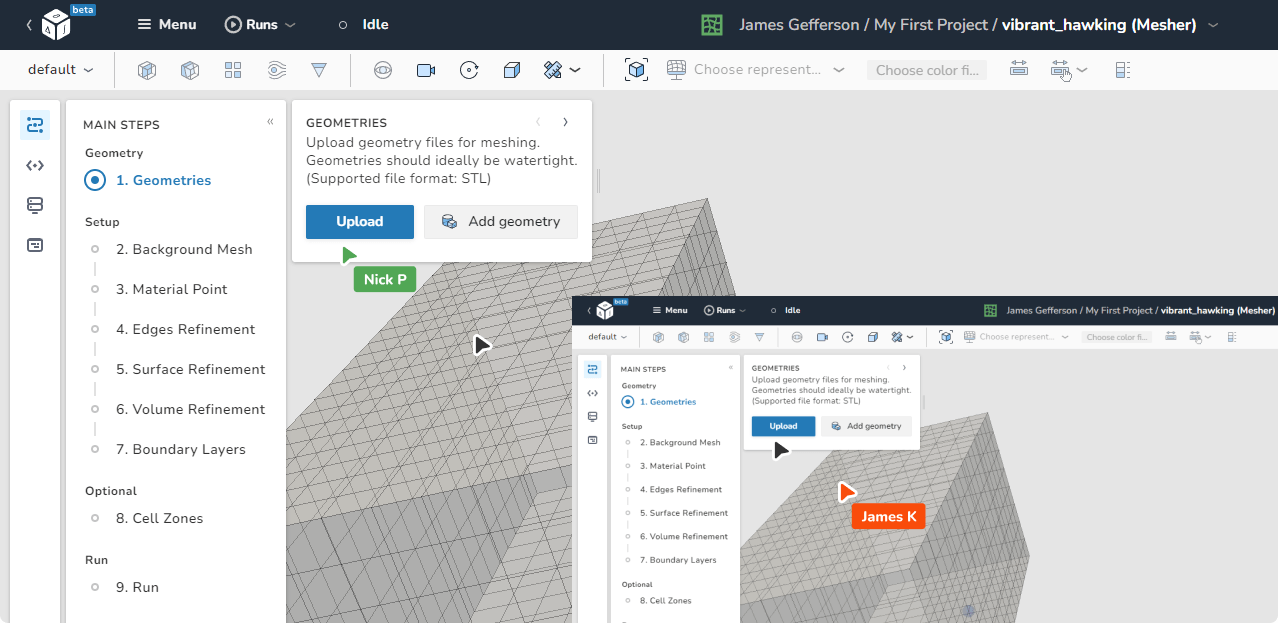Open the default preset dropdown

click(55, 70)
